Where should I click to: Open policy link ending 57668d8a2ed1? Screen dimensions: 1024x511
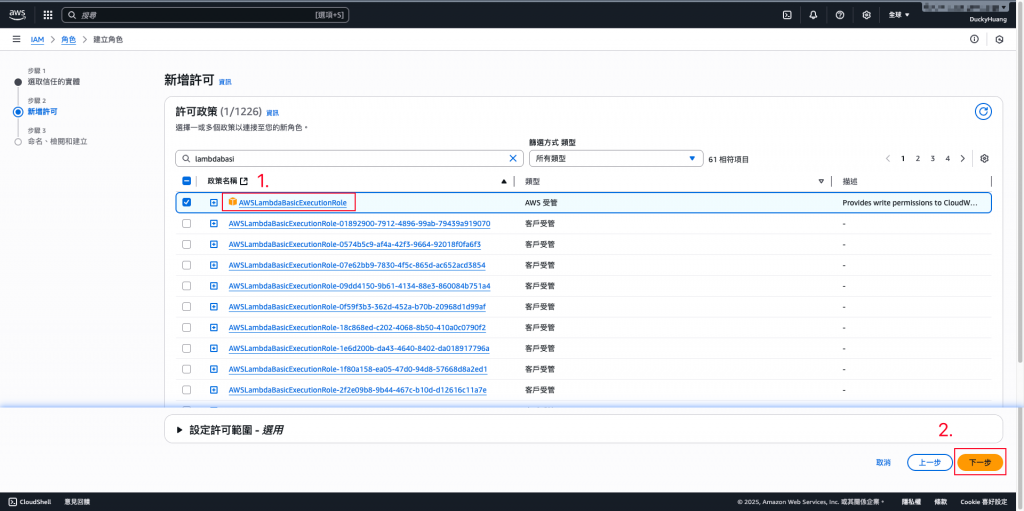point(358,369)
